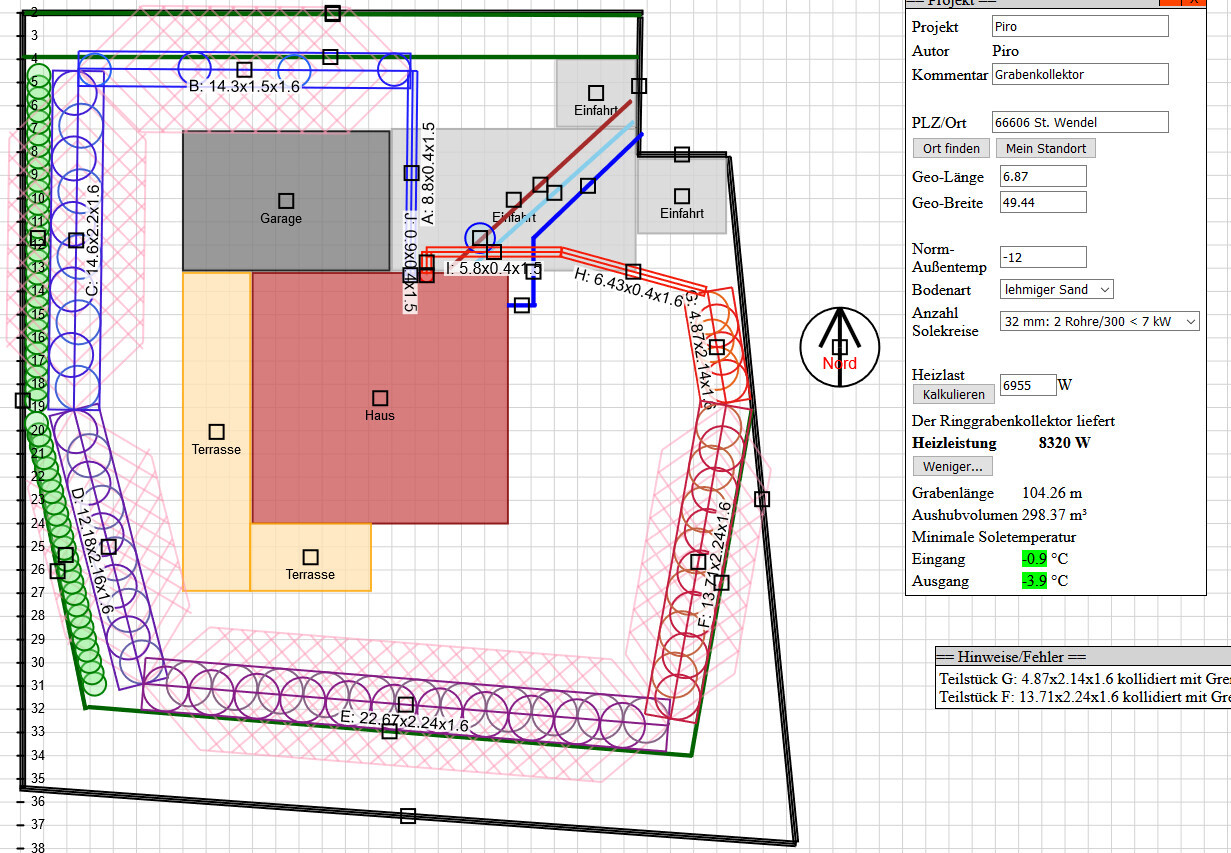Click the Garage center handle
This screenshot has height=853, width=1231.
point(286,201)
